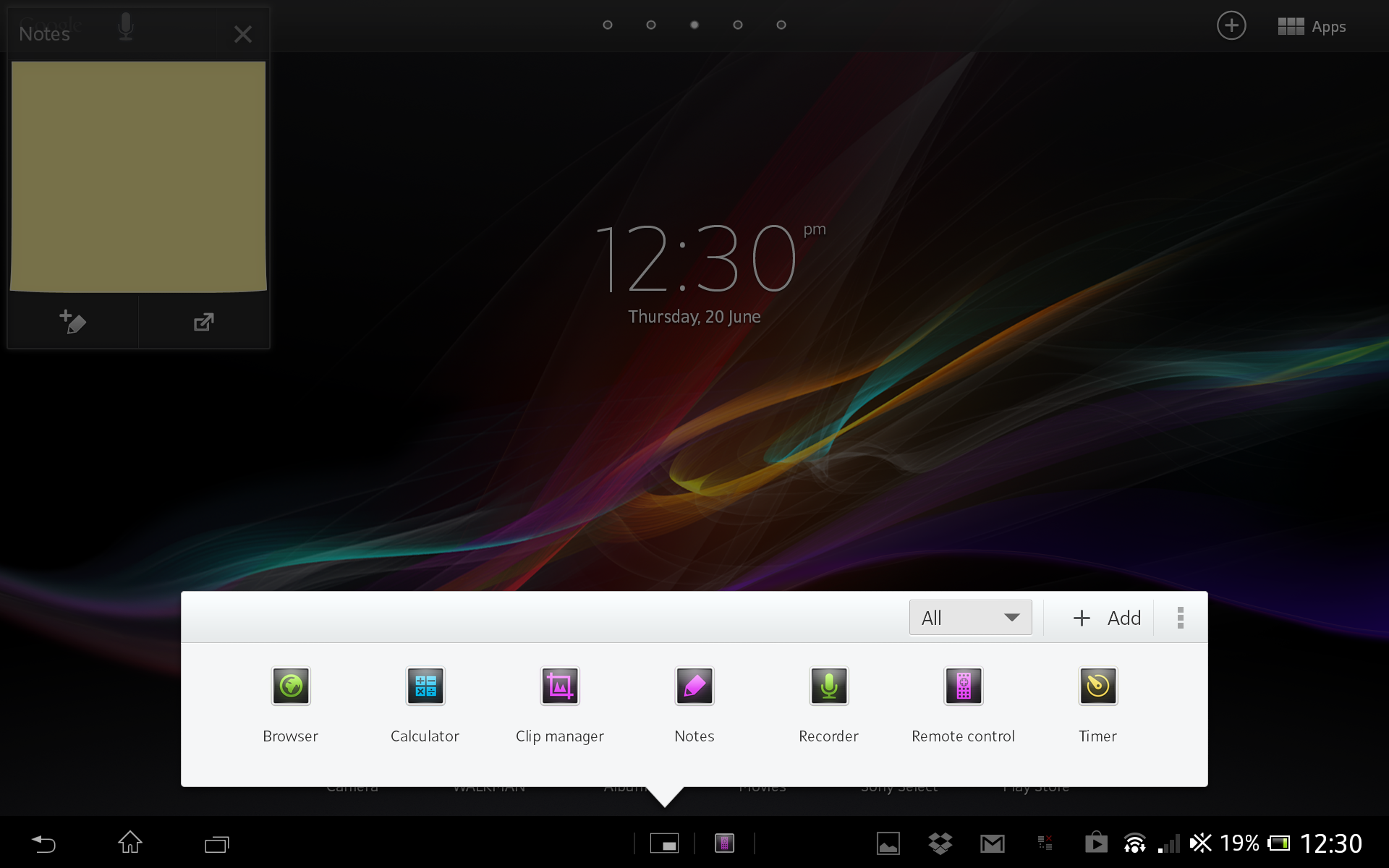Open the Dropbox notification icon
The image size is (1389, 868).
click(x=940, y=843)
